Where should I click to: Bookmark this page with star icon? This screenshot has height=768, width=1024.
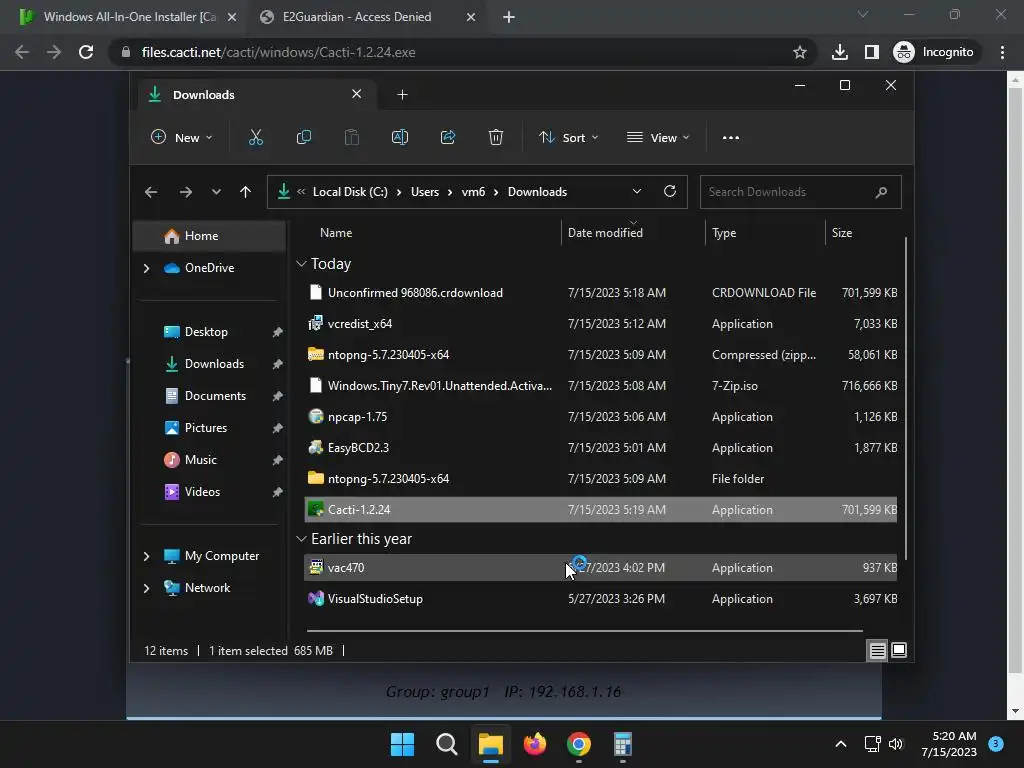[799, 52]
